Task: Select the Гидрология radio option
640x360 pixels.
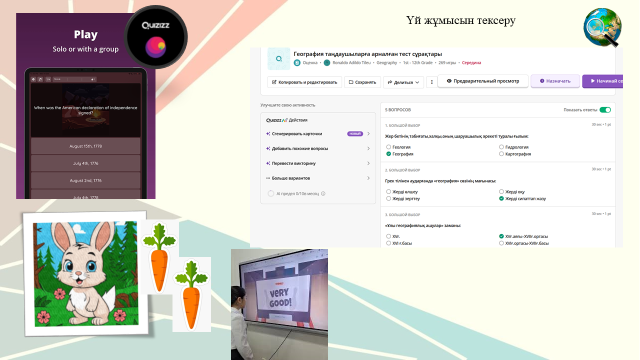Action: click(514, 147)
